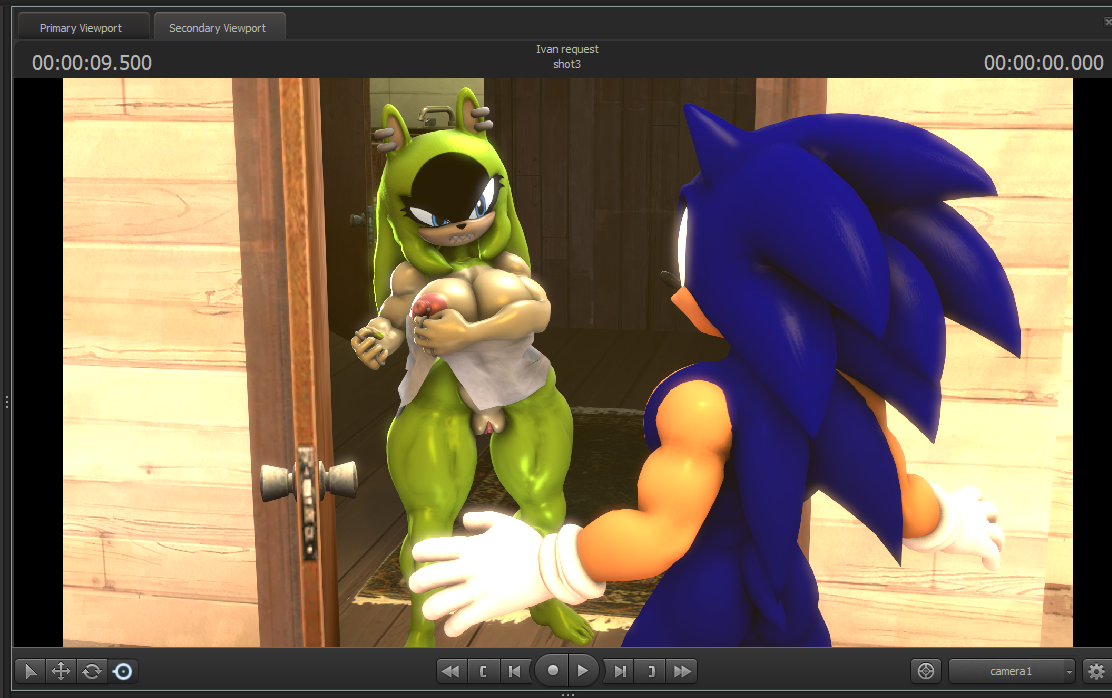
Task: Click the opening bracket in-point button
Action: tap(484, 671)
